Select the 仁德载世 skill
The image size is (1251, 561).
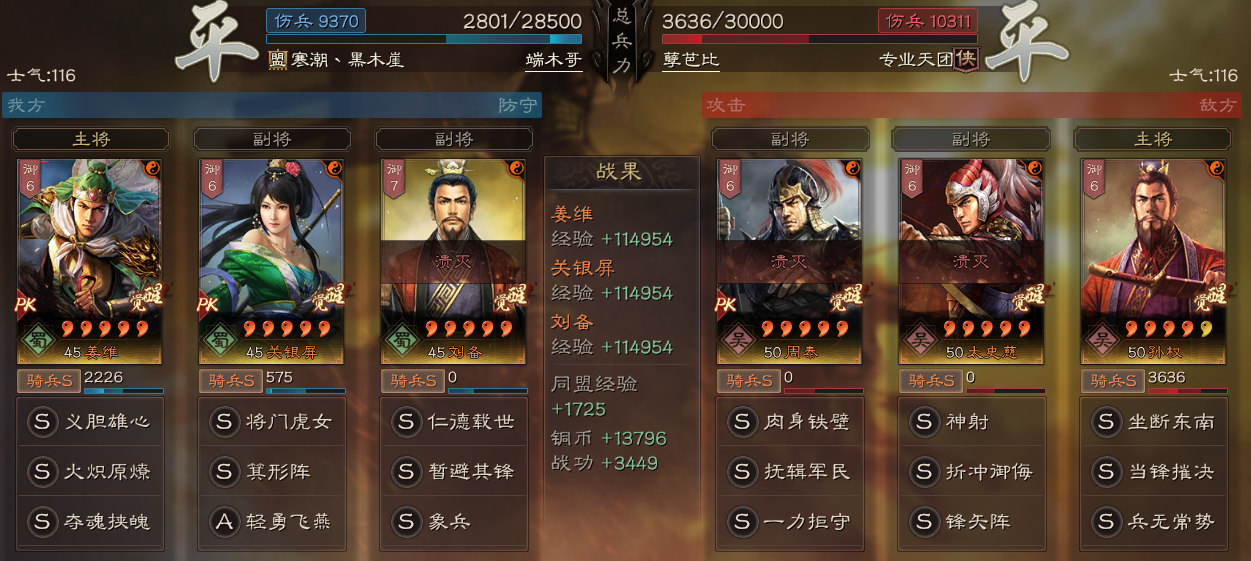[x=454, y=422]
